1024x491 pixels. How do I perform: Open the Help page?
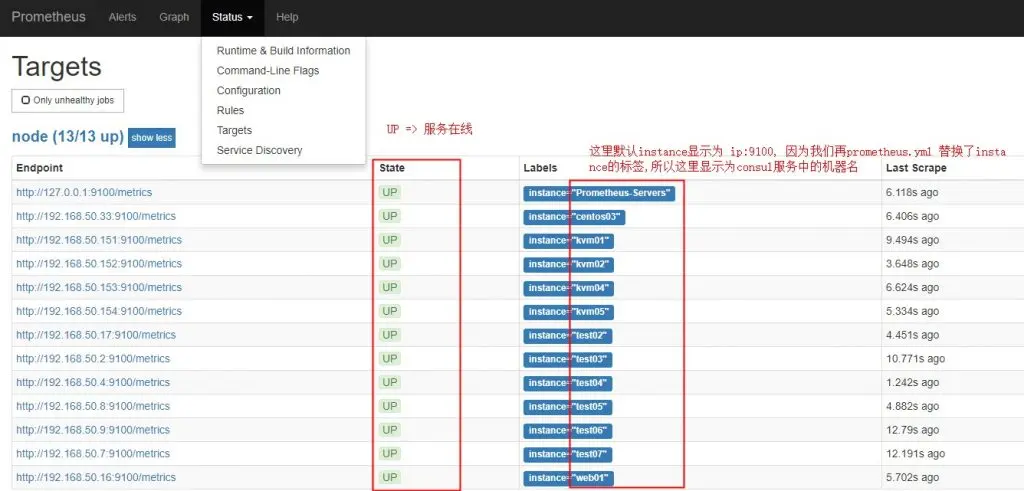287,18
